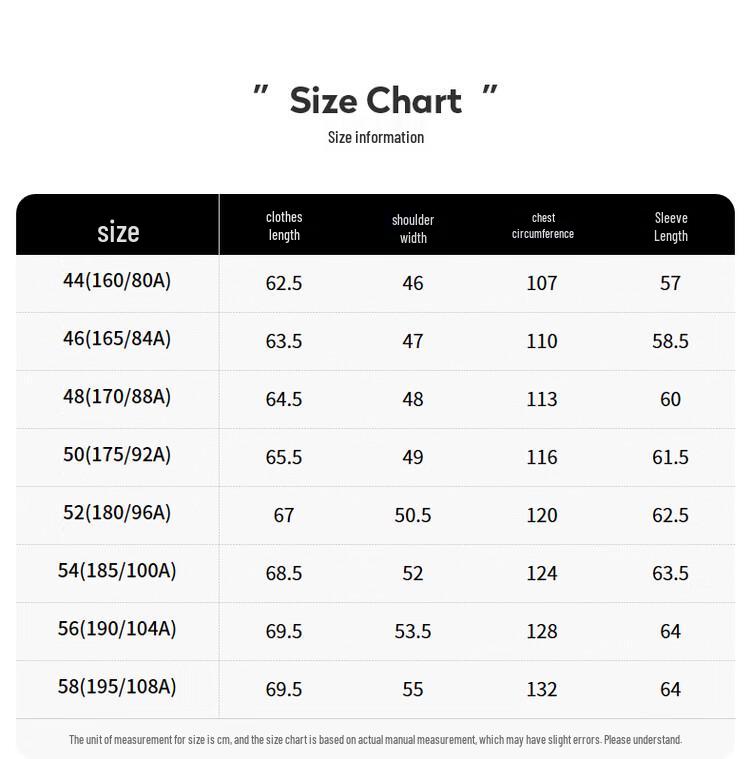Click the measurement unit disclaimer text
The image size is (750, 759).
pos(375,740)
